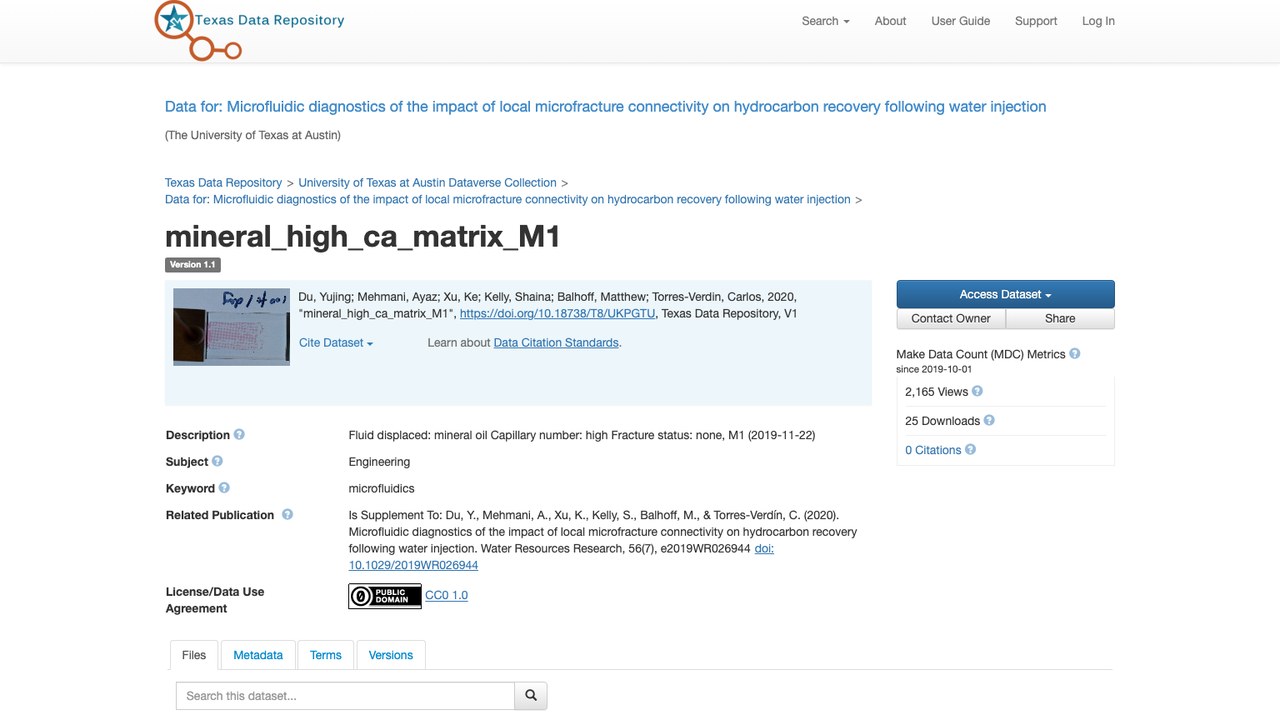1280x720 pixels.
Task: Open the dataset thumbnail image
Action: [x=231, y=327]
